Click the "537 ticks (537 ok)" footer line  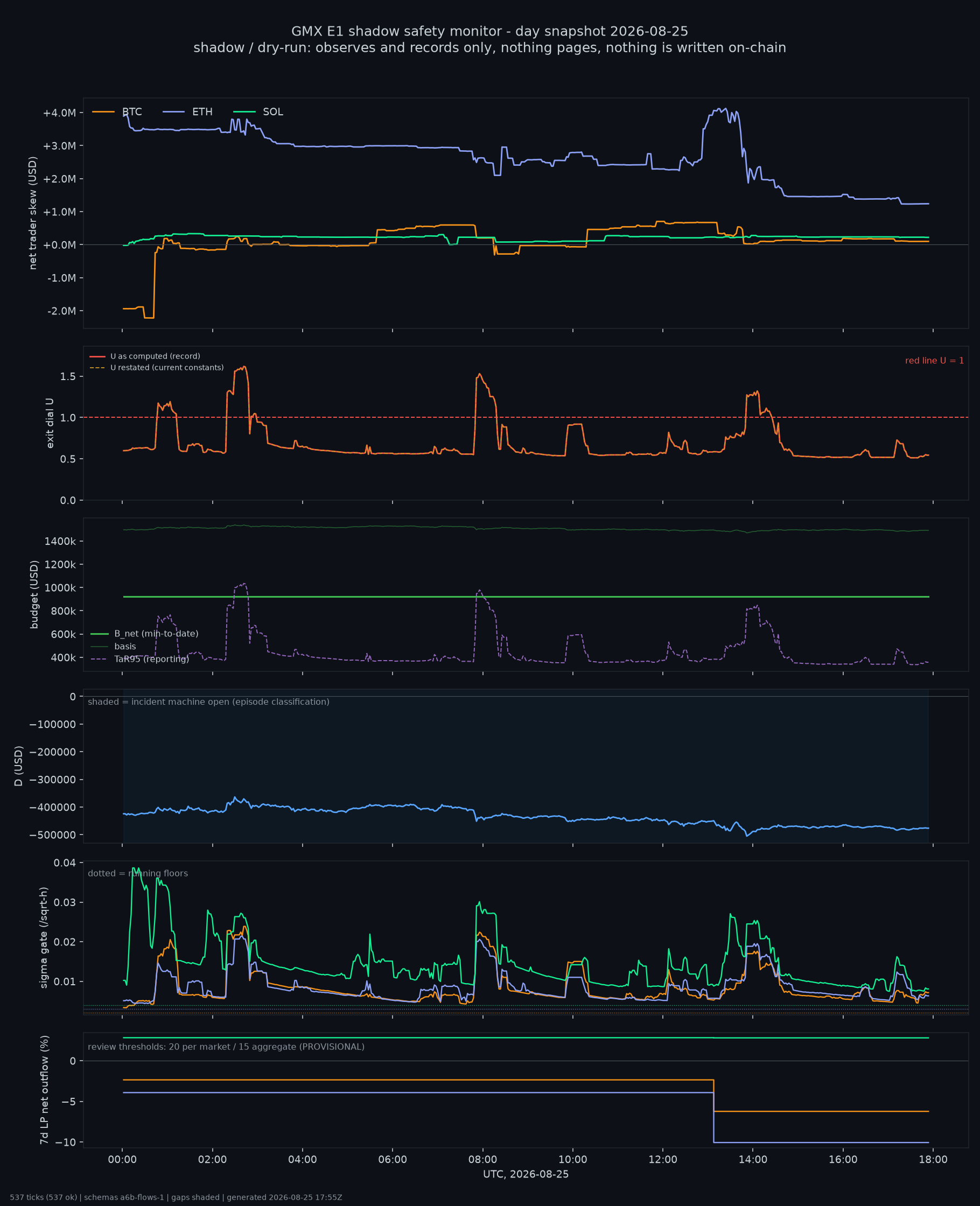pos(176,1197)
